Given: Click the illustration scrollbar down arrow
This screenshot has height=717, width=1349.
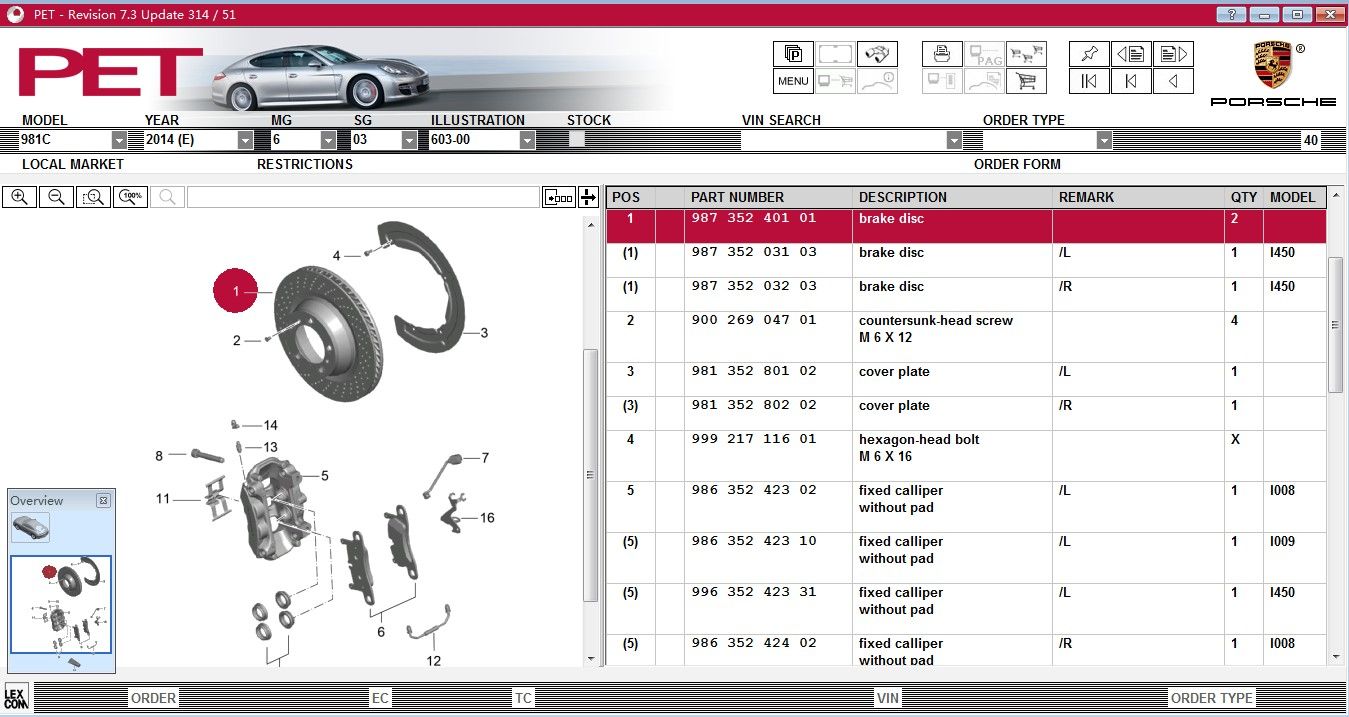Looking at the screenshot, I should coord(591,659).
